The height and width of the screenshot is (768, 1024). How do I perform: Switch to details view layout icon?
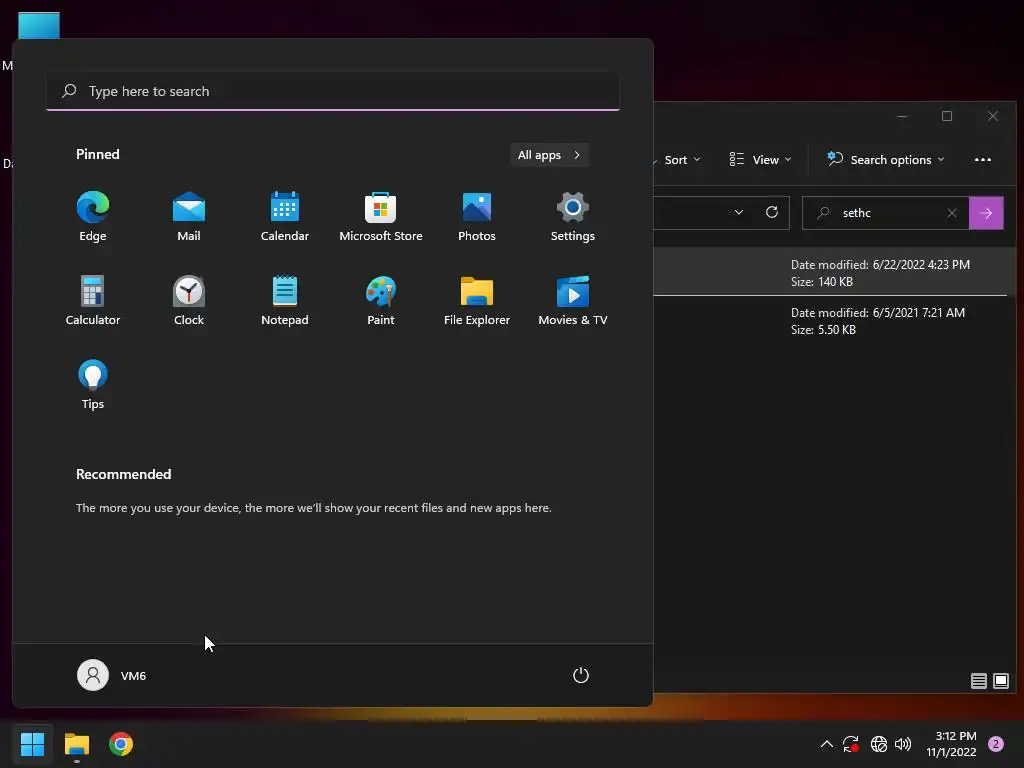[x=978, y=681]
